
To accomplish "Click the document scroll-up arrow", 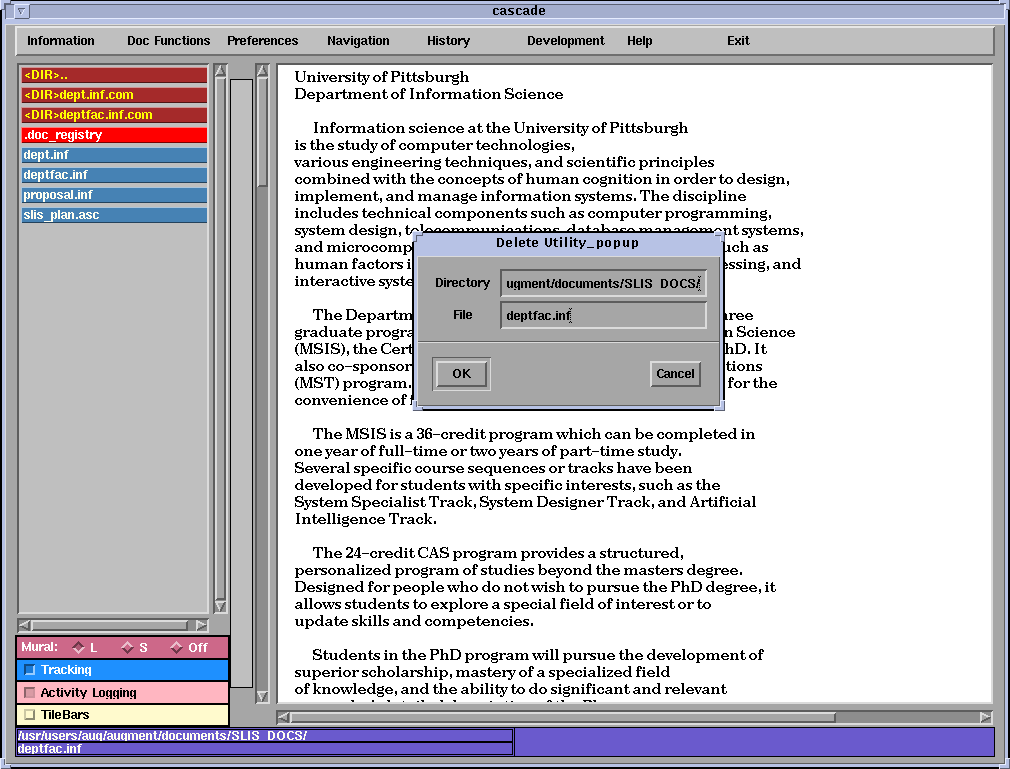I will tap(262, 70).
